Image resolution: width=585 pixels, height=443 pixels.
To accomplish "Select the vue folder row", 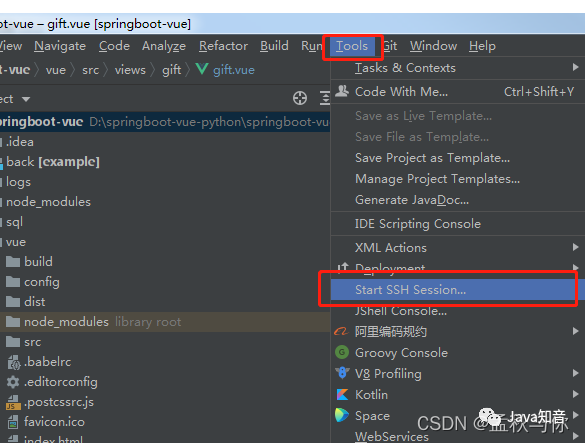I will pyautogui.click(x=165, y=242).
